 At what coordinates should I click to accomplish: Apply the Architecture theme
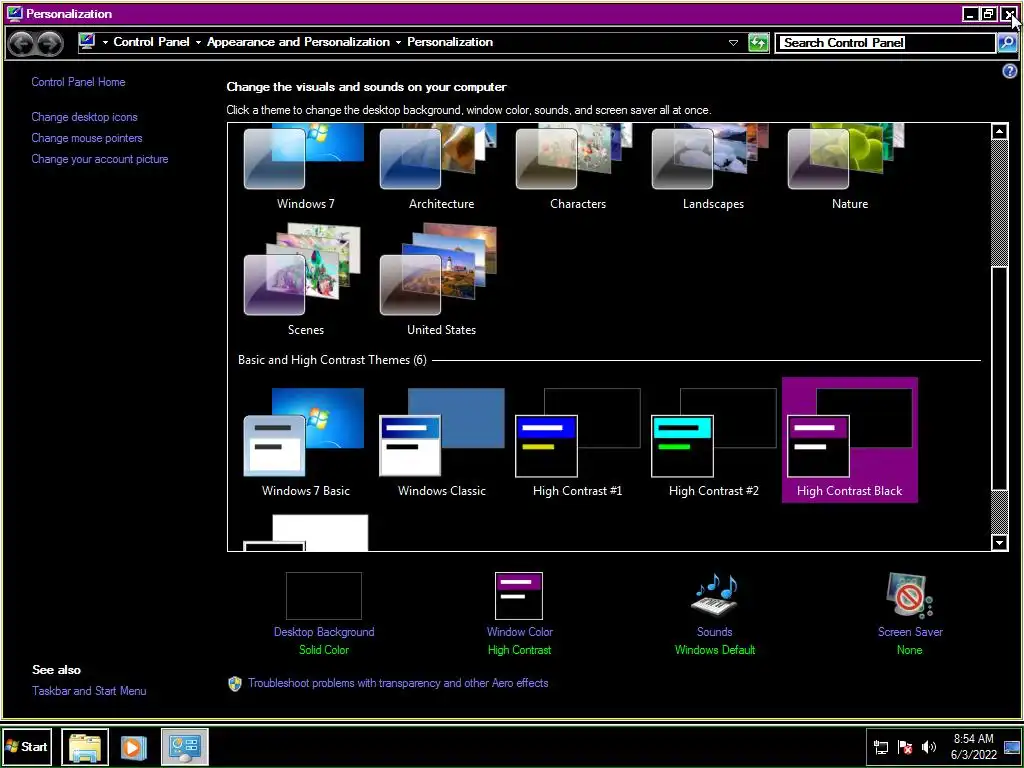pyautogui.click(x=441, y=167)
